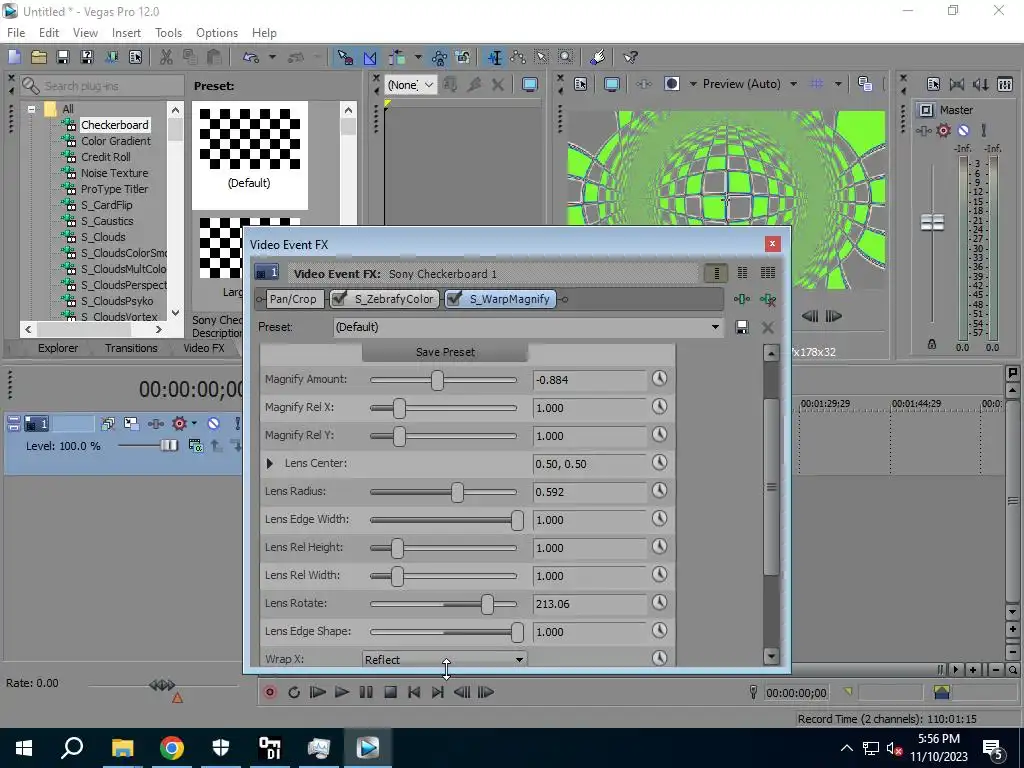Close the Video Event FX window

pos(772,244)
